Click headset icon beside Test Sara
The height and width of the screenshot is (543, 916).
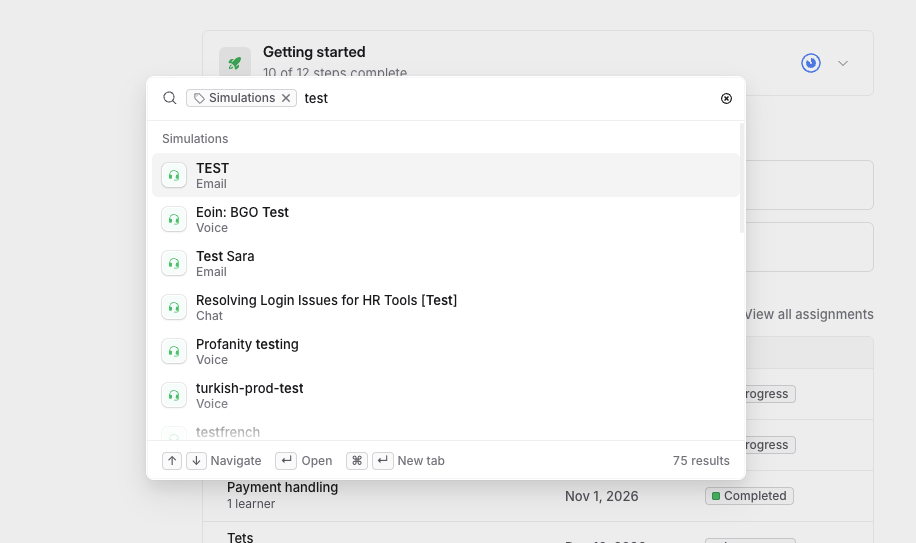pyautogui.click(x=174, y=263)
